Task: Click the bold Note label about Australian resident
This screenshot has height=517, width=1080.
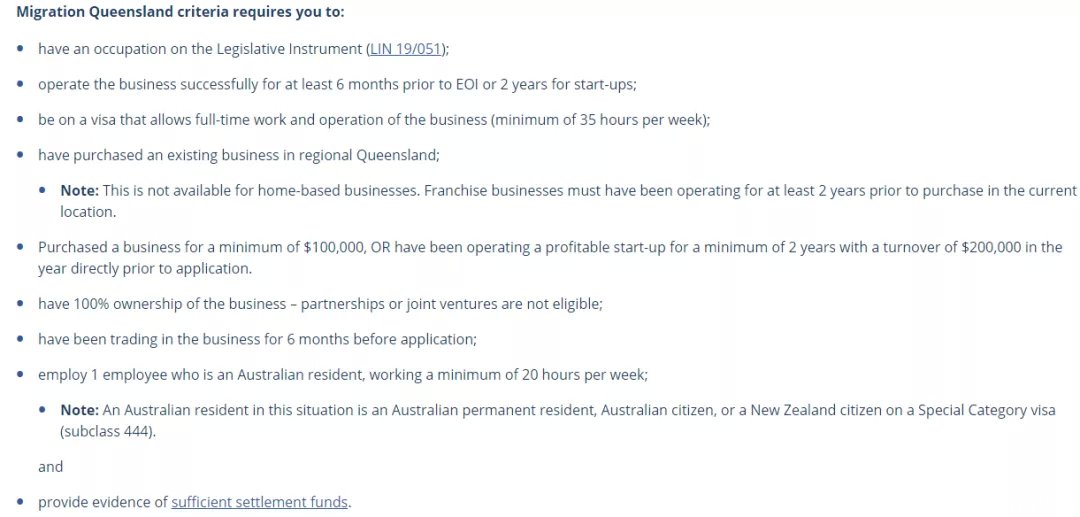Action: click(81, 410)
